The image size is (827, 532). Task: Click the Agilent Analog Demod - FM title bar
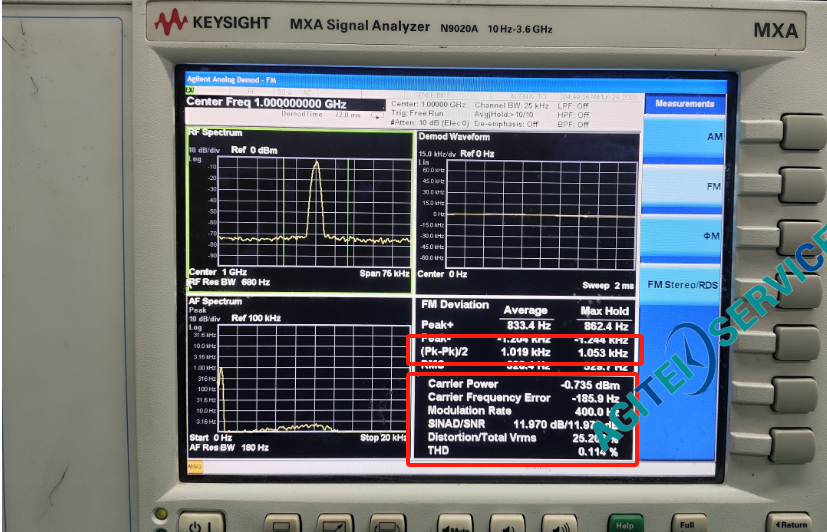[231, 79]
